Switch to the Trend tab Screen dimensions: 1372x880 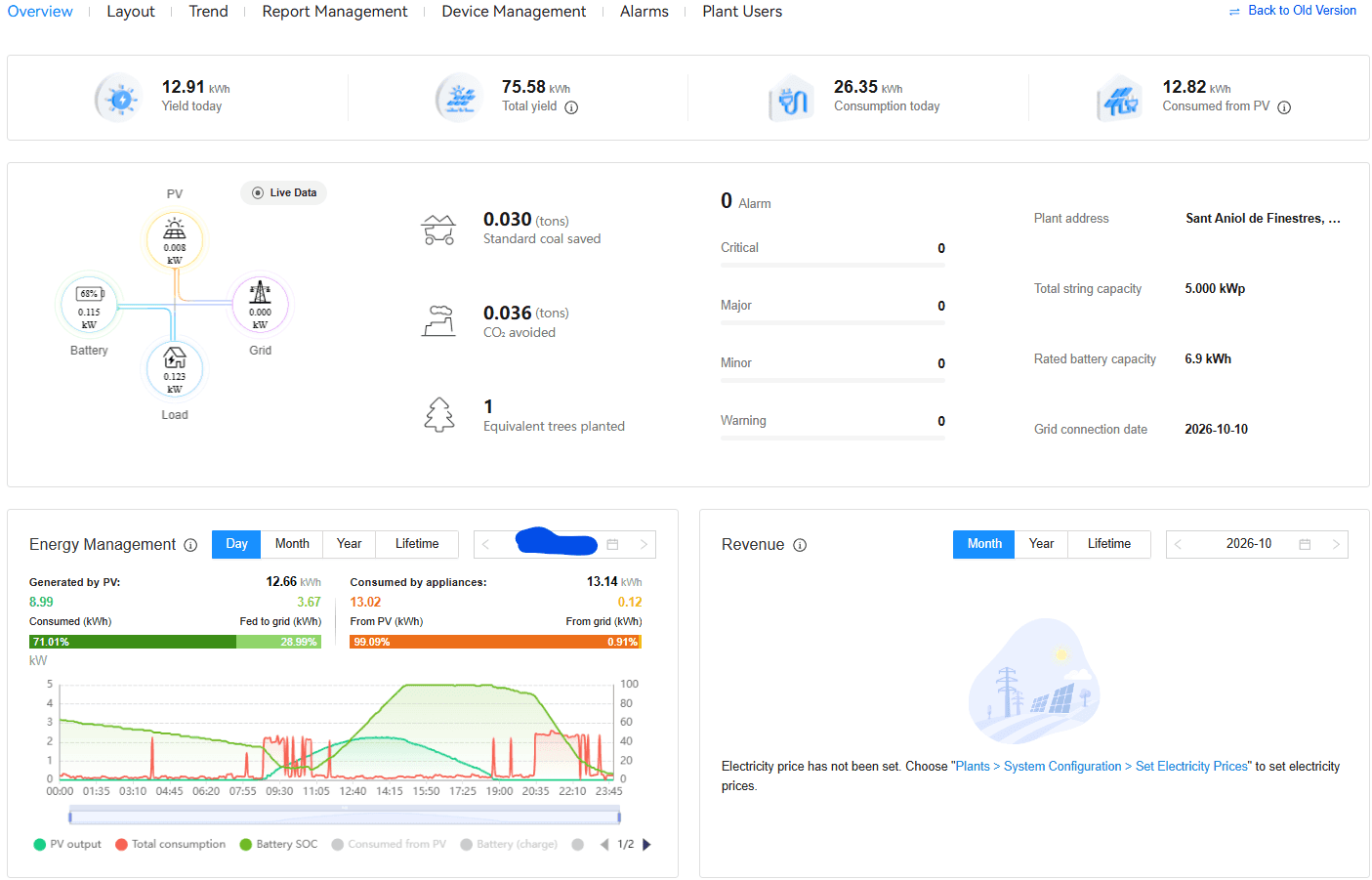pos(208,12)
